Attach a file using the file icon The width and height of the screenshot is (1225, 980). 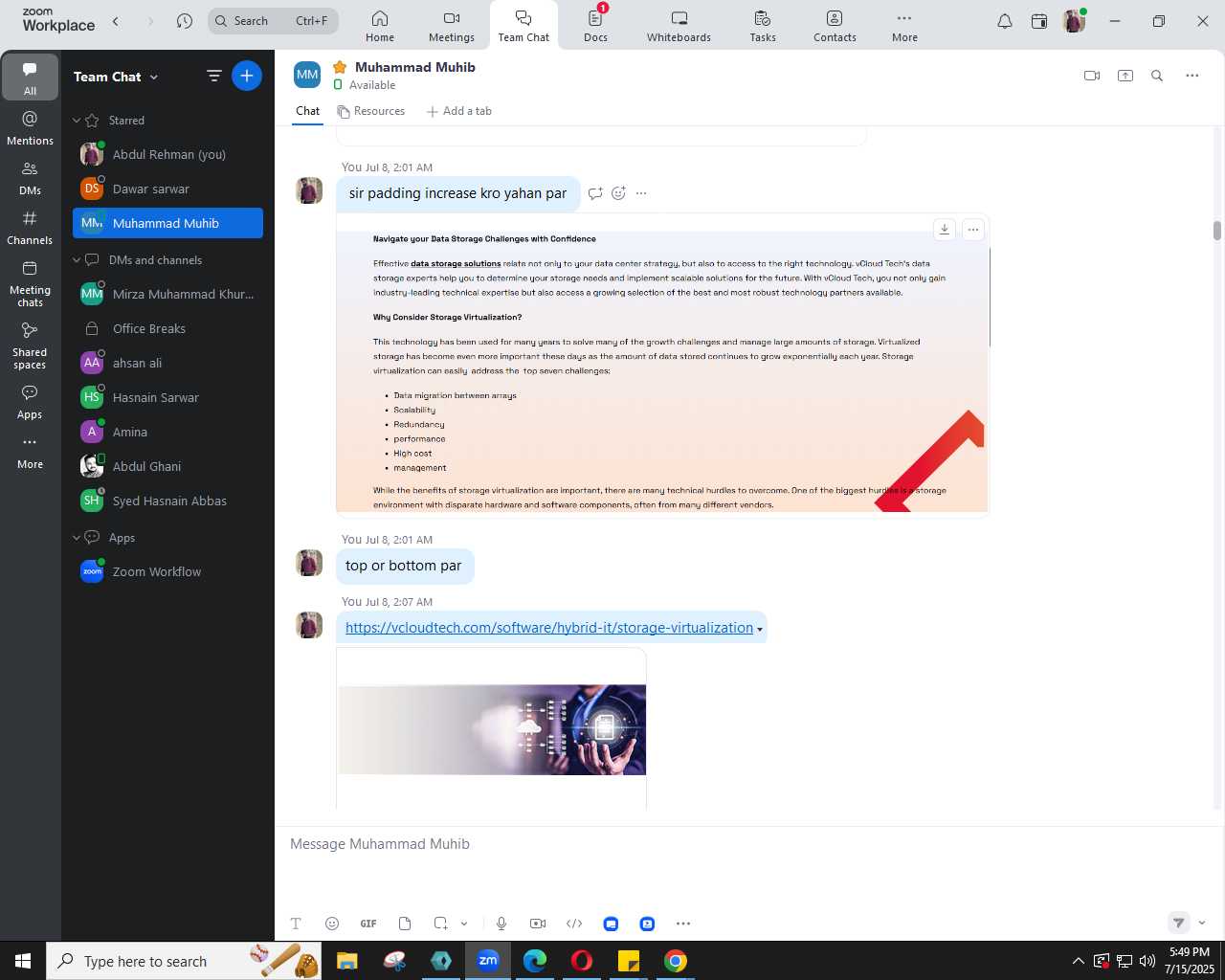(405, 924)
